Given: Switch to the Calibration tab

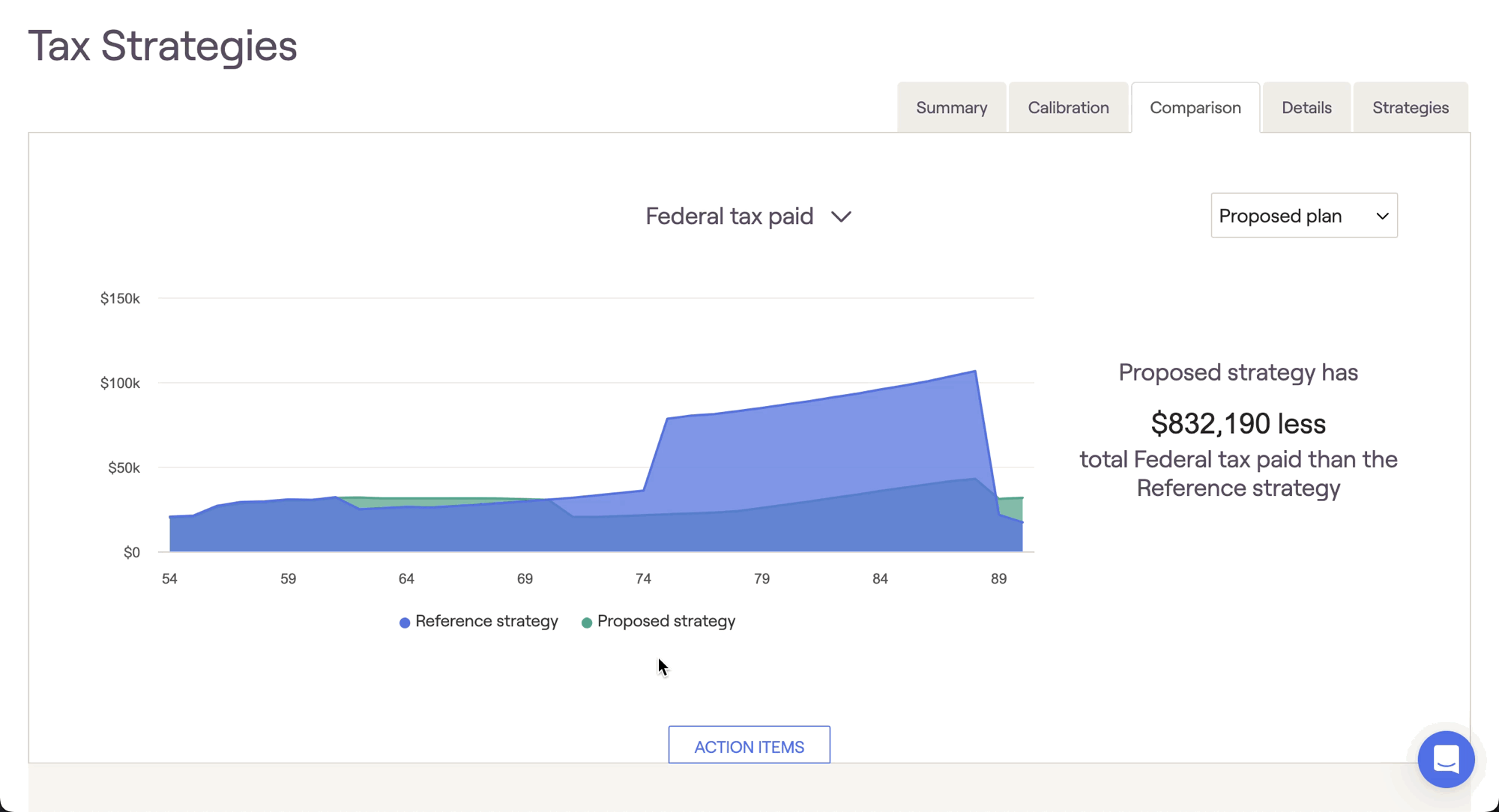Looking at the screenshot, I should coord(1068,108).
